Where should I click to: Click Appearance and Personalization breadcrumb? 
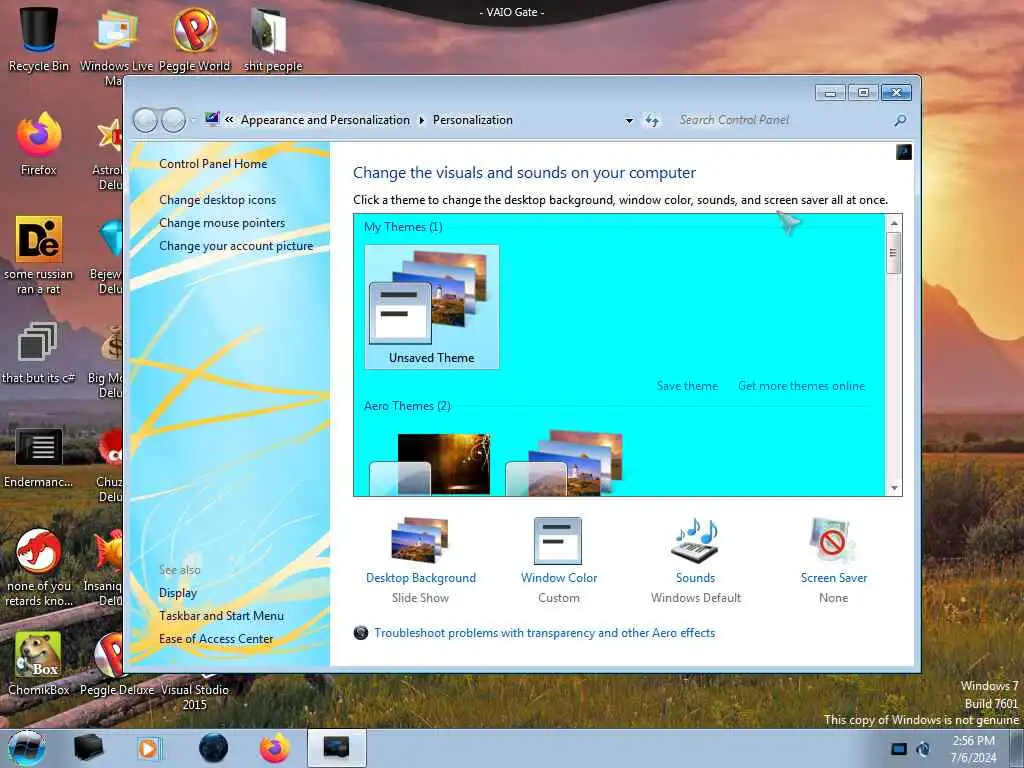325,120
